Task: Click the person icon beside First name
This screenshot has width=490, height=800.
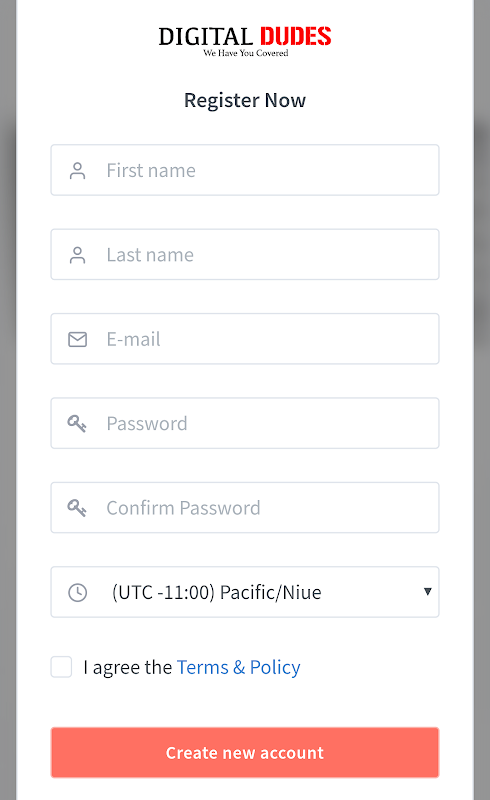Action: [78, 170]
